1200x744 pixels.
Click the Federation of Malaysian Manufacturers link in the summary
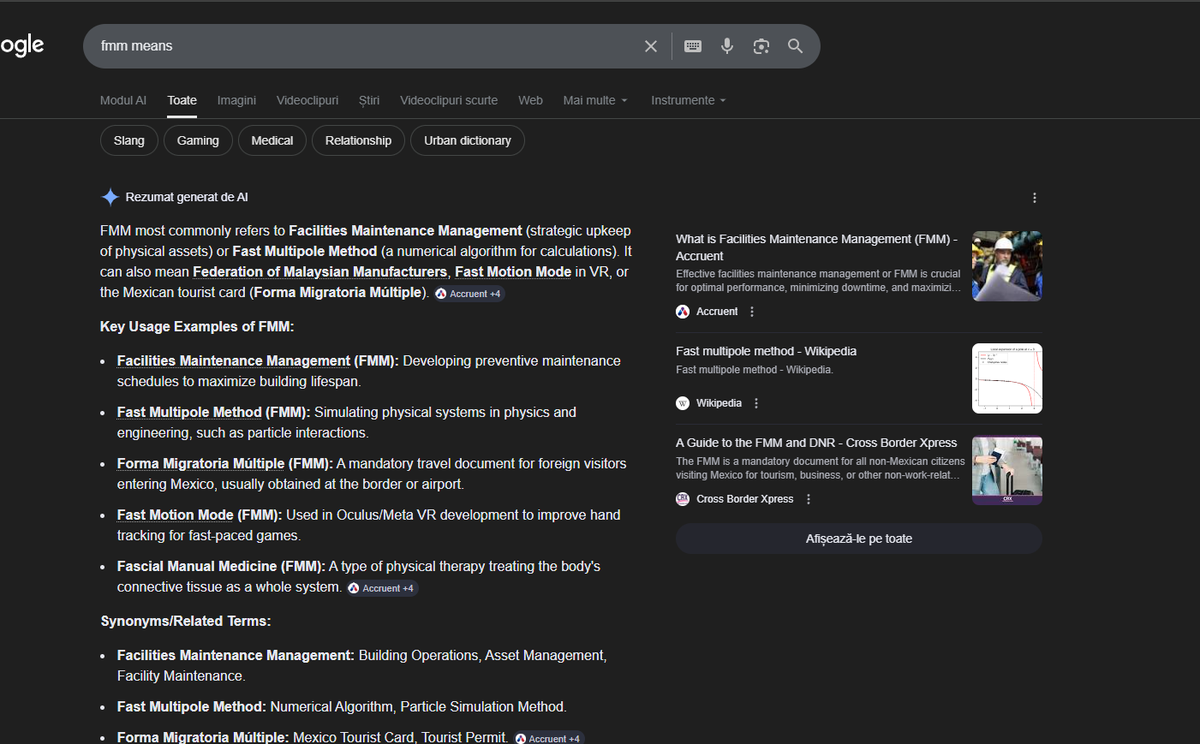tap(320, 272)
